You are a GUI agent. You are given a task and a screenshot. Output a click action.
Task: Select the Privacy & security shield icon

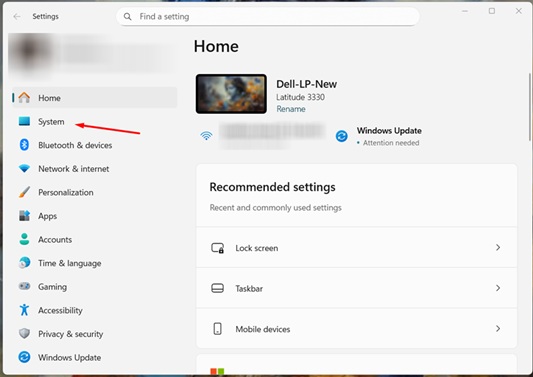24,333
